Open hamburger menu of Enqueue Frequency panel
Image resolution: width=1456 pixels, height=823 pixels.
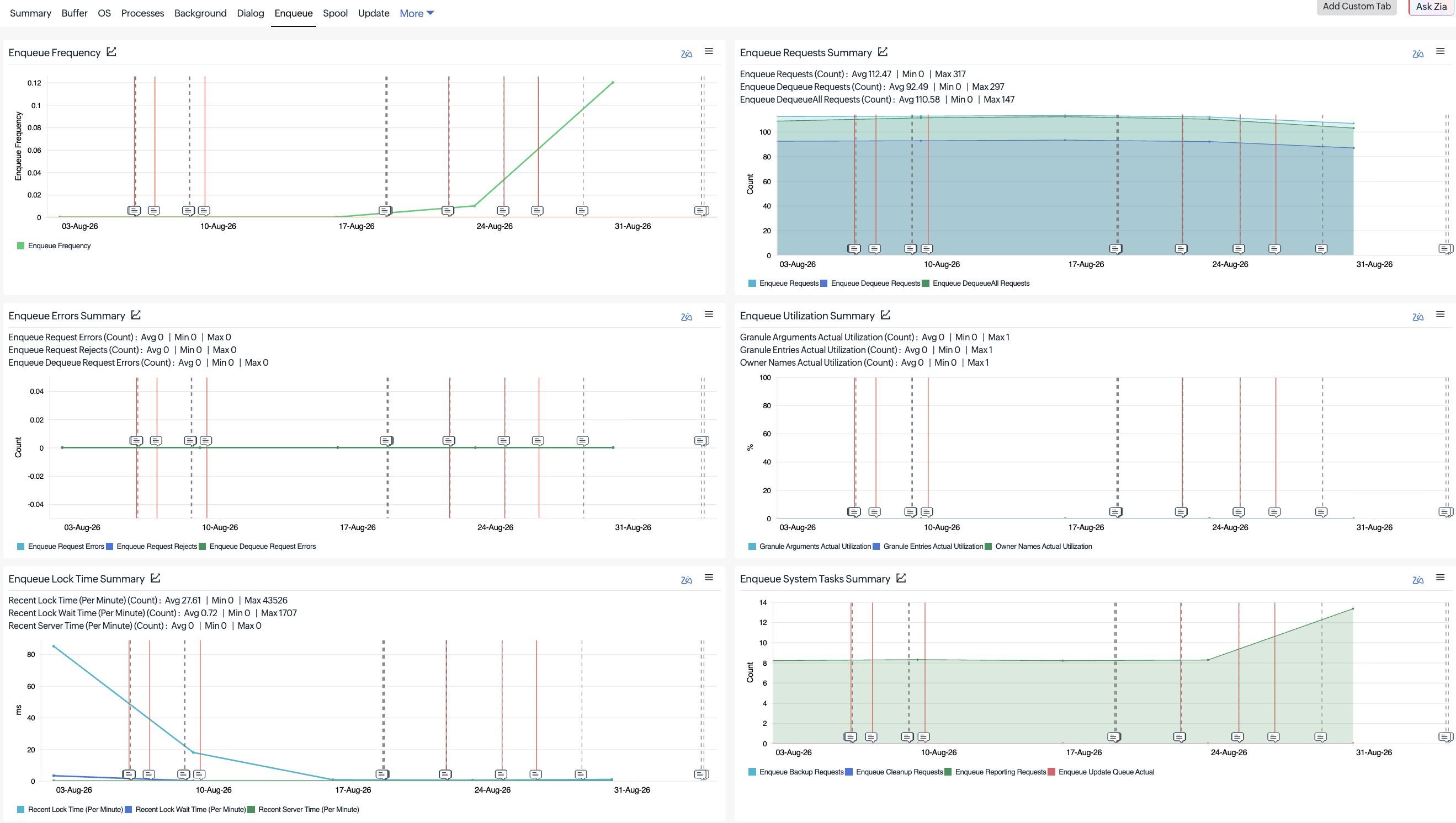(x=709, y=51)
